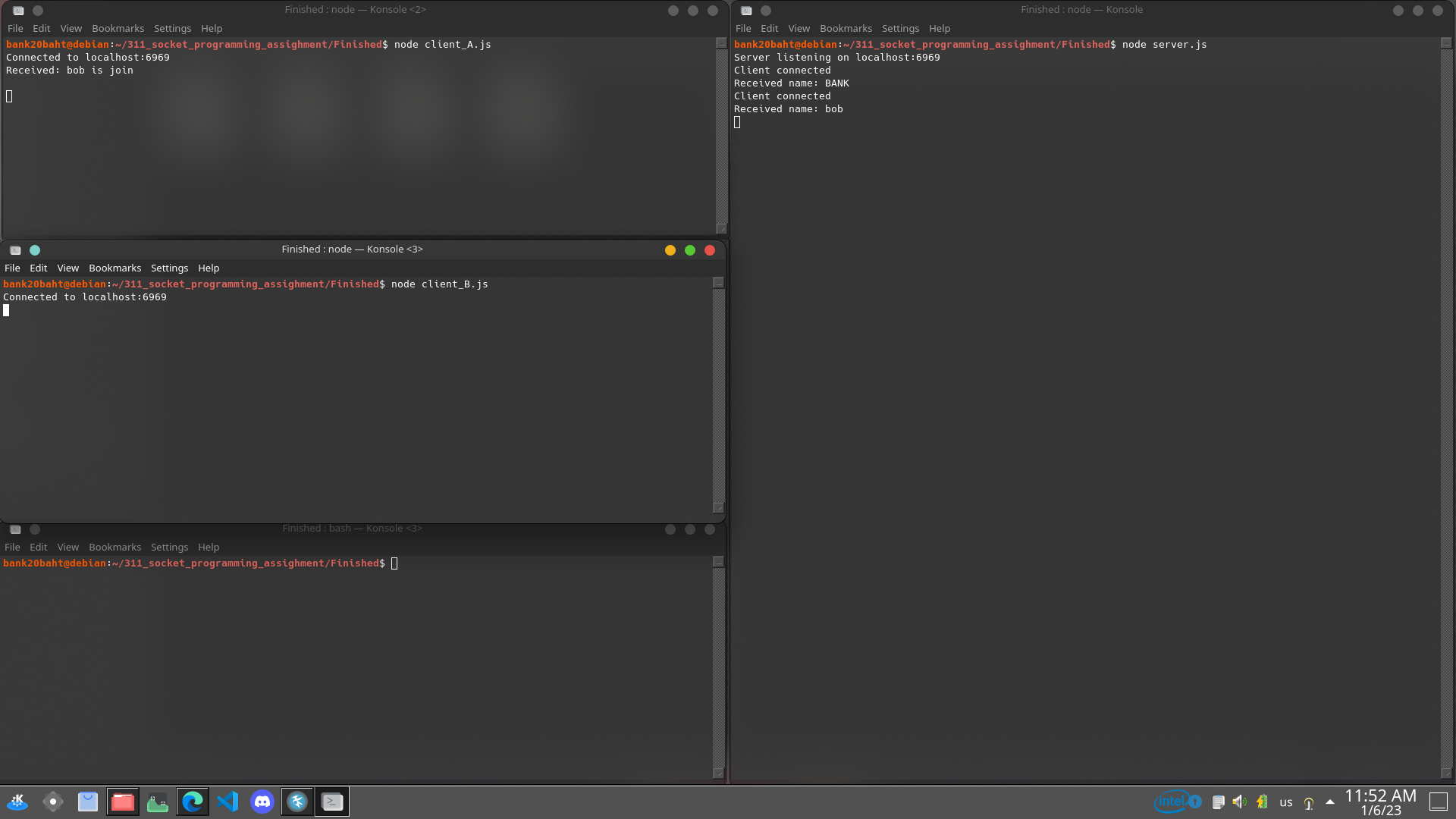Image resolution: width=1456 pixels, height=819 pixels.
Task: Toggle on-all-desktops for server Konsole window
Action: tap(766, 11)
